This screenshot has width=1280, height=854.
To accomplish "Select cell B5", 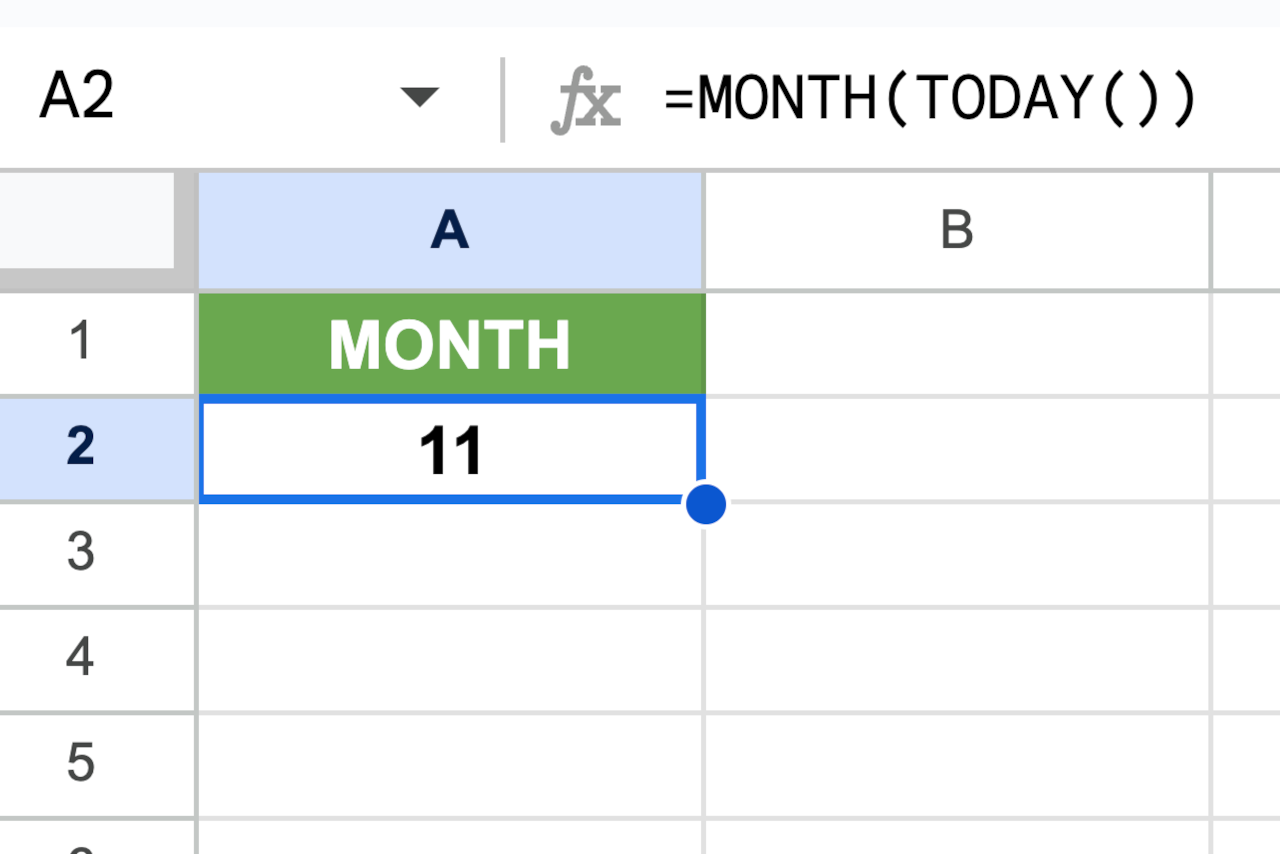I will (957, 763).
